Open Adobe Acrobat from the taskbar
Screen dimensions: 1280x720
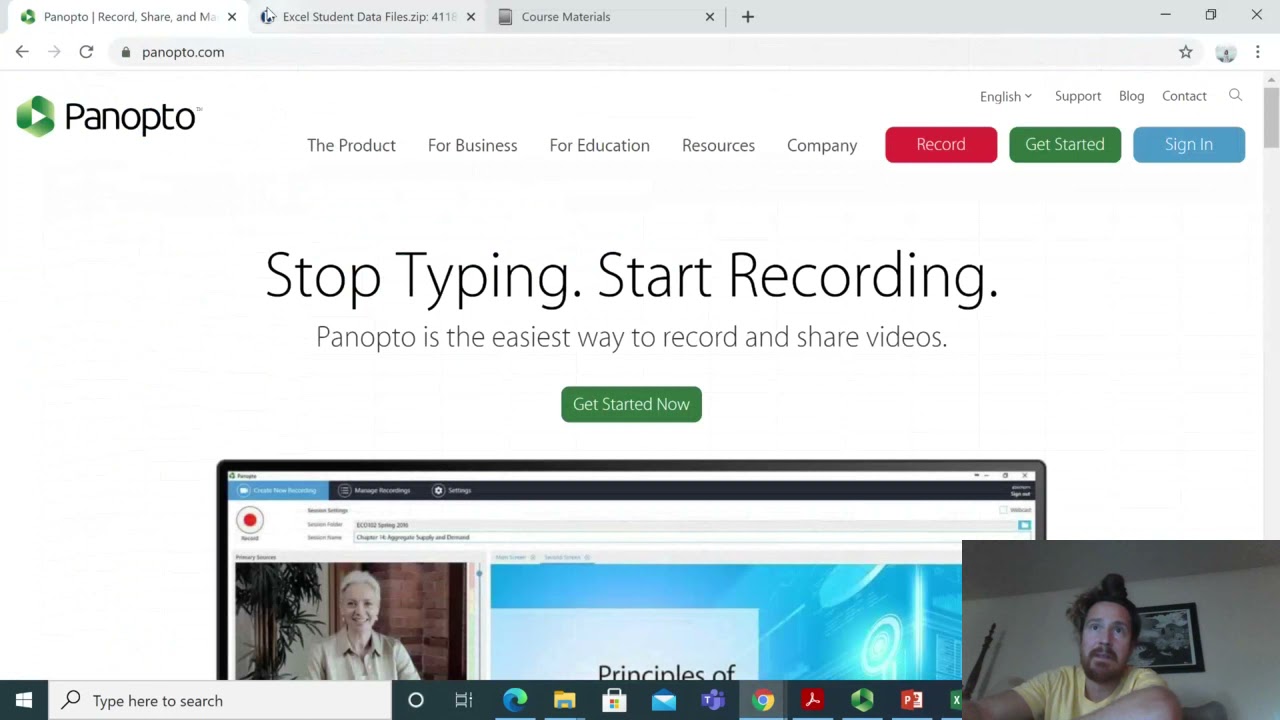[812, 700]
